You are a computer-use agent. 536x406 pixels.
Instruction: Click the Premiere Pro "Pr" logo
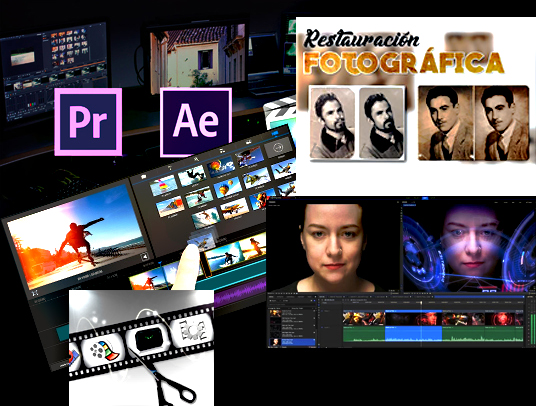[88, 122]
